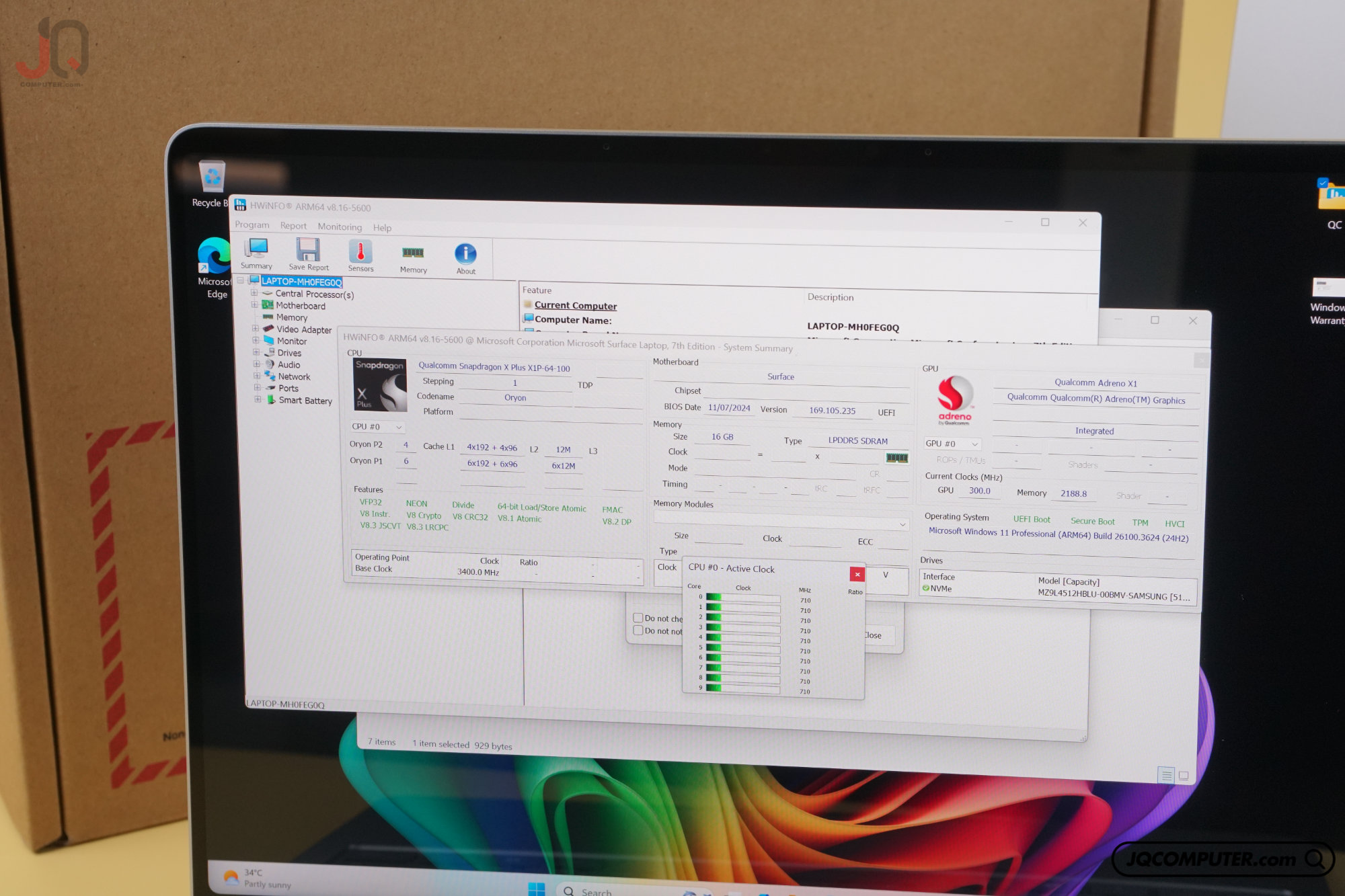
Task: Open the Help menu
Action: click(382, 228)
